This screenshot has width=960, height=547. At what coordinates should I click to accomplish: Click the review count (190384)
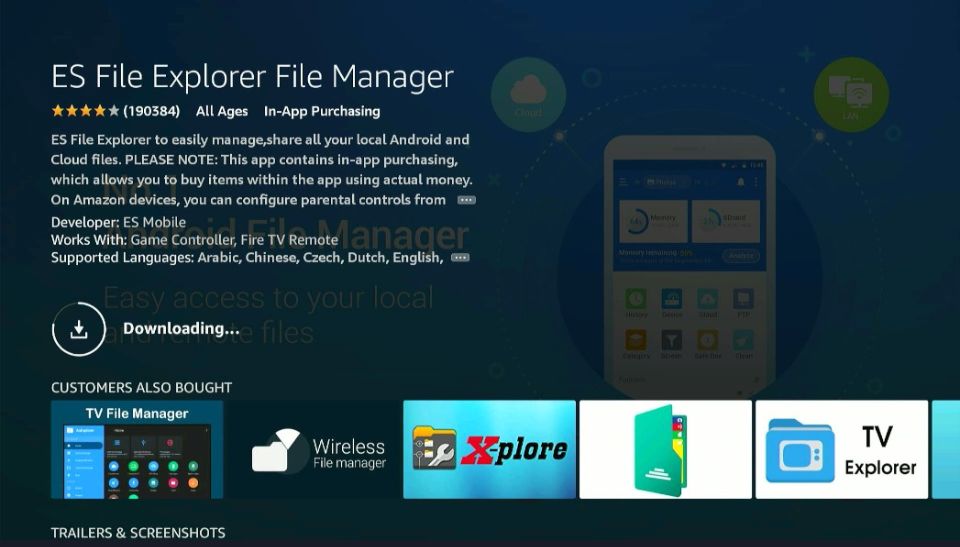pos(152,111)
